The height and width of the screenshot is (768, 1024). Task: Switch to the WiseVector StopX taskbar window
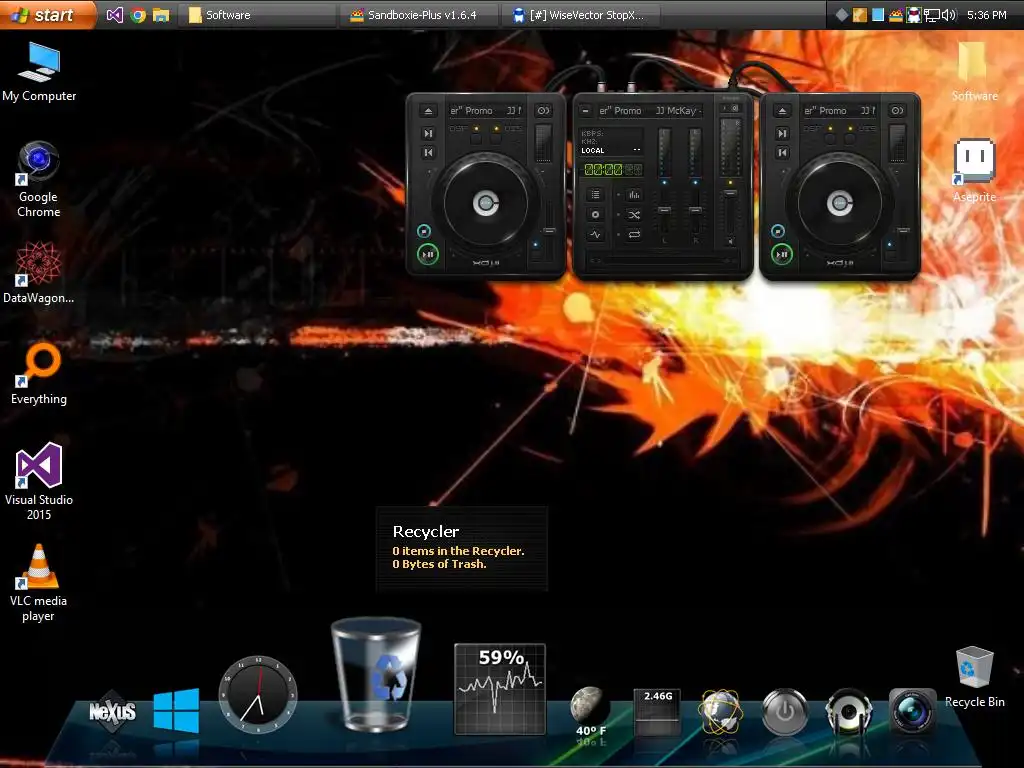[581, 14]
